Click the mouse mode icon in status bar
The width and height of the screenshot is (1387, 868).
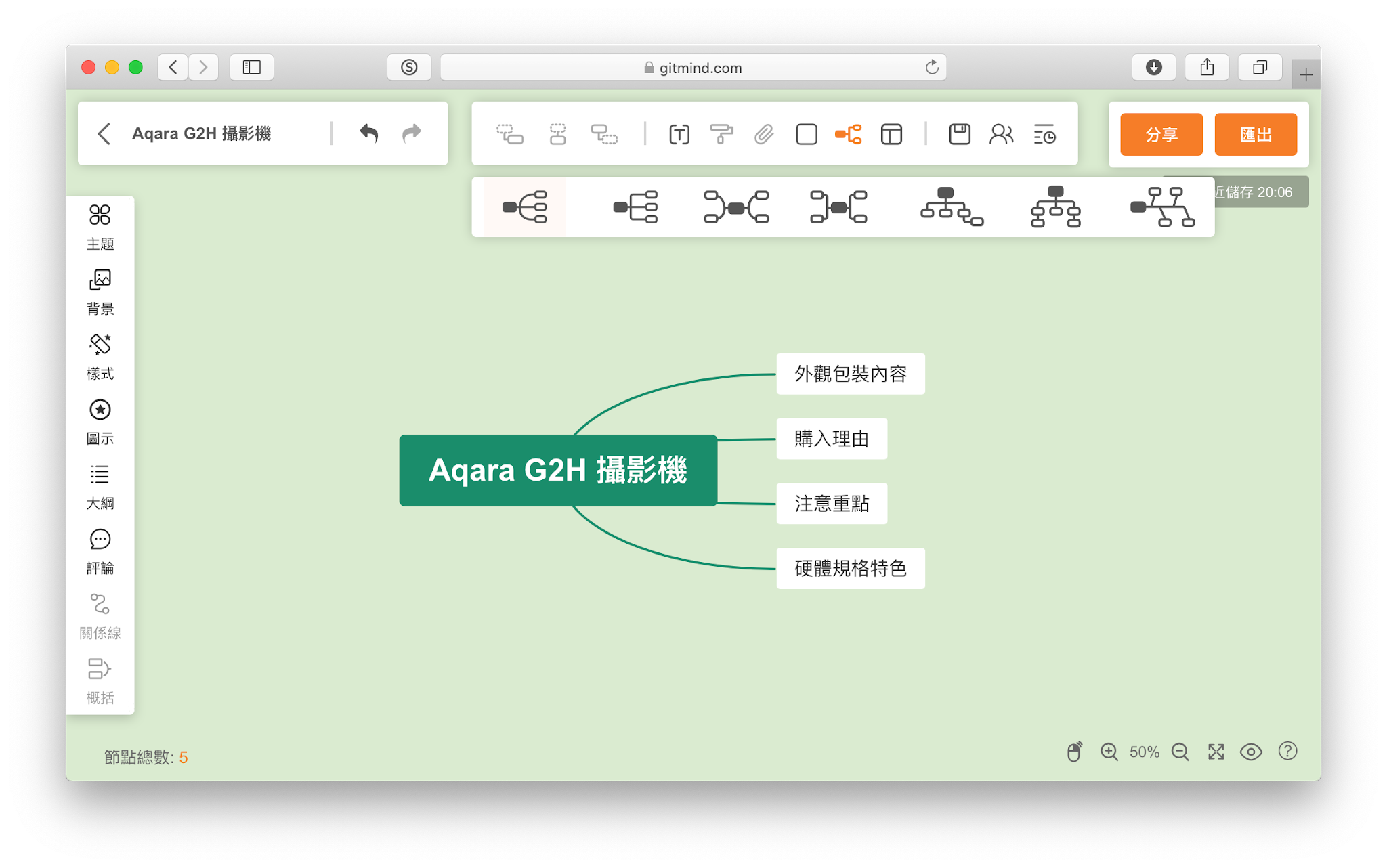[1074, 752]
